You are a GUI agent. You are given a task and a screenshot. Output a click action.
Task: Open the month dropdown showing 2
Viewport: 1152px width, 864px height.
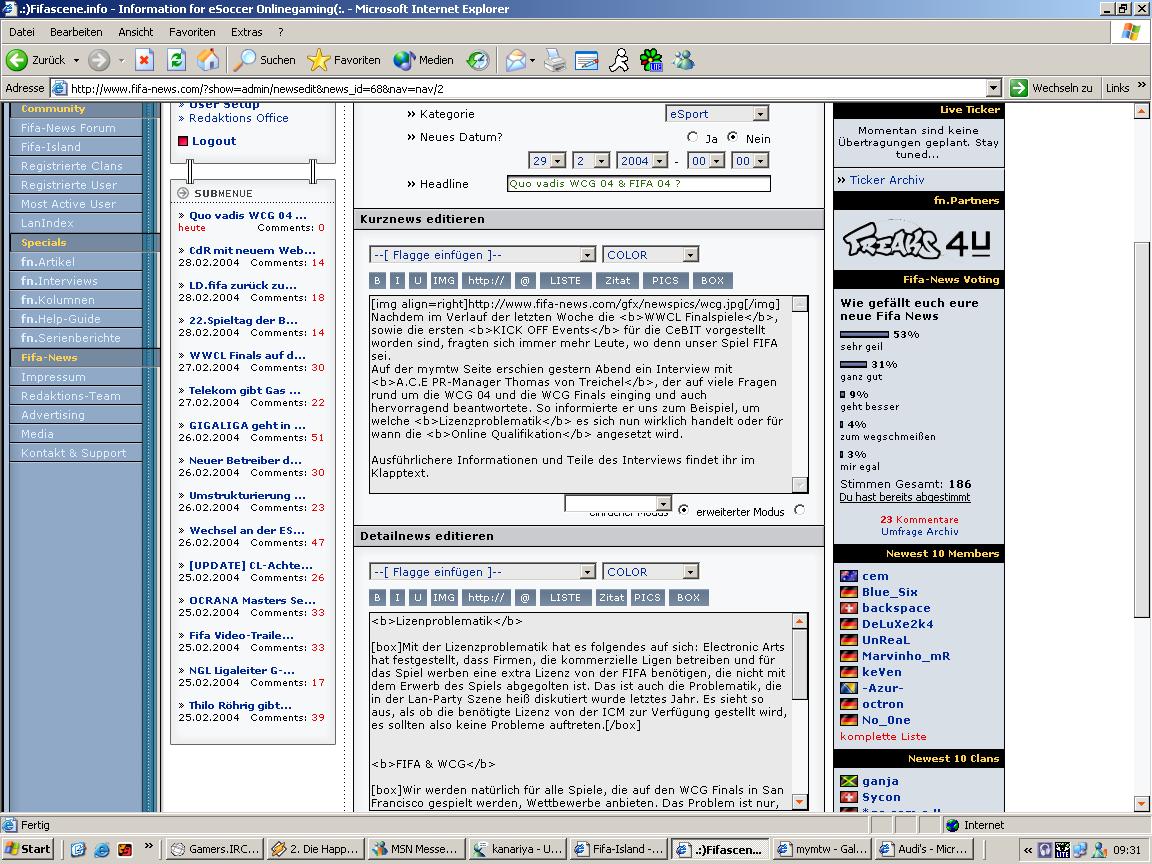tap(591, 161)
